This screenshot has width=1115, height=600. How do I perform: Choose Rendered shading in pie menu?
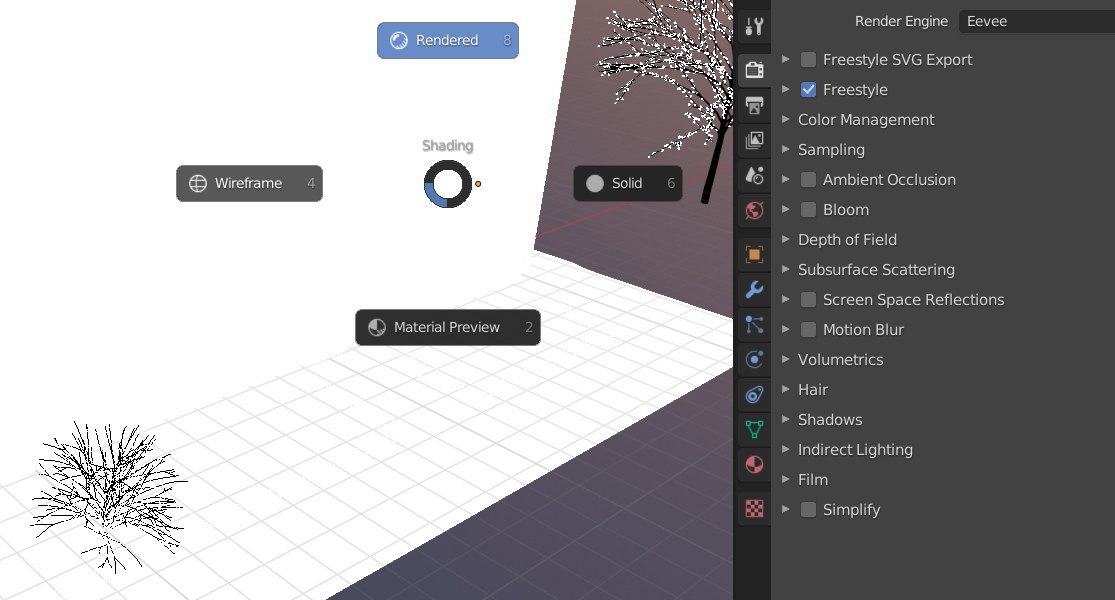point(448,41)
